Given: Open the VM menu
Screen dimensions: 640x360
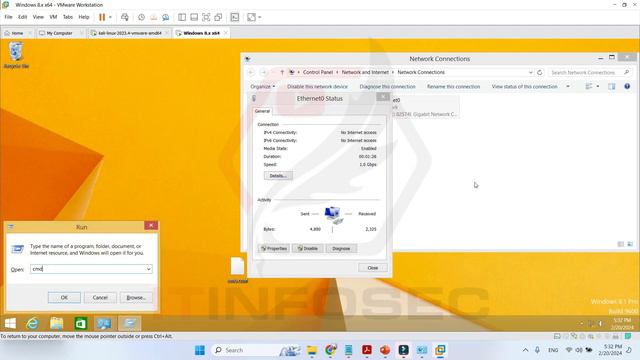Looking at the screenshot, I should point(53,17).
